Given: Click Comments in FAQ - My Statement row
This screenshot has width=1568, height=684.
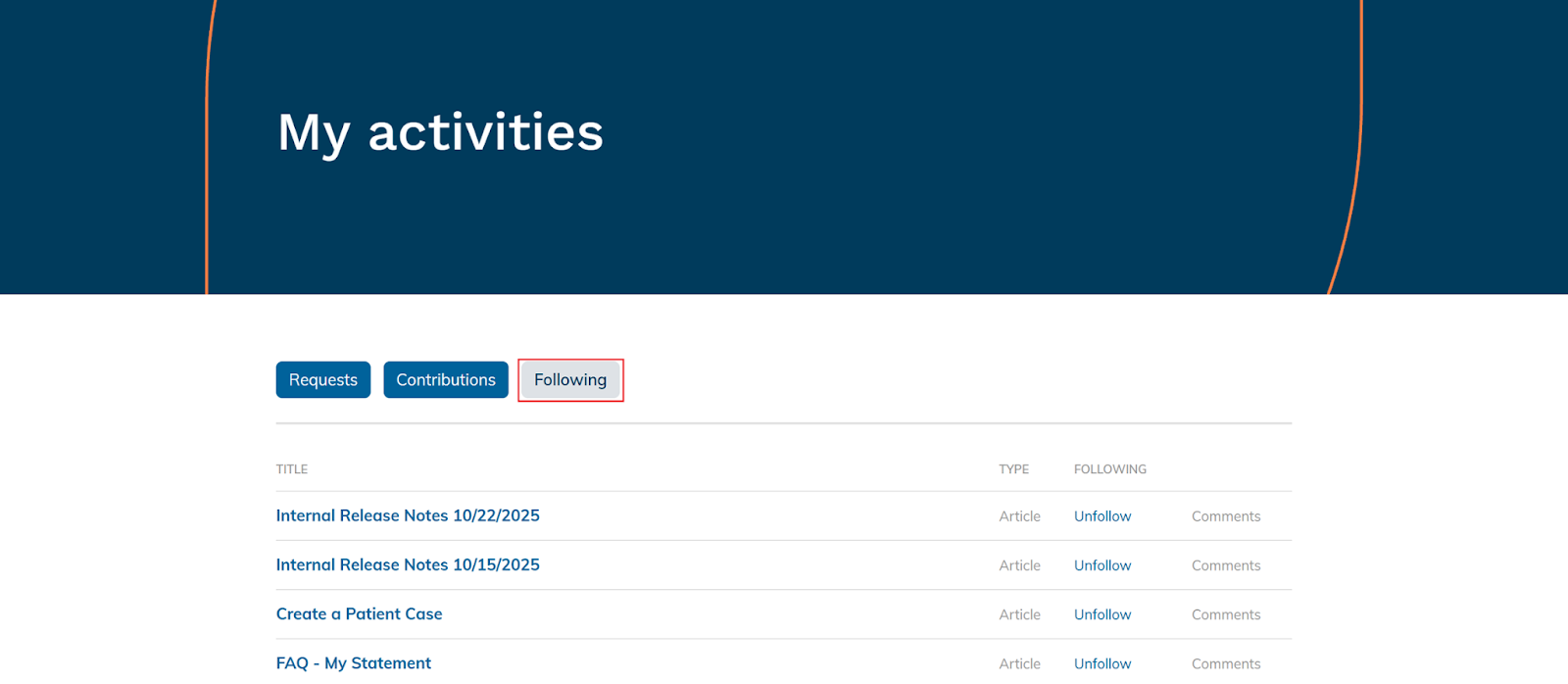Looking at the screenshot, I should click(1225, 663).
